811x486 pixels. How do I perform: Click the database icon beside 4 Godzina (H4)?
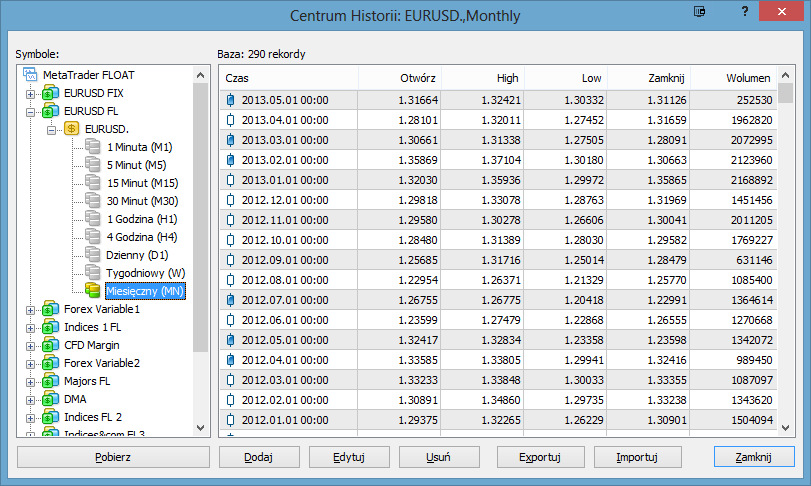[x=93, y=237]
